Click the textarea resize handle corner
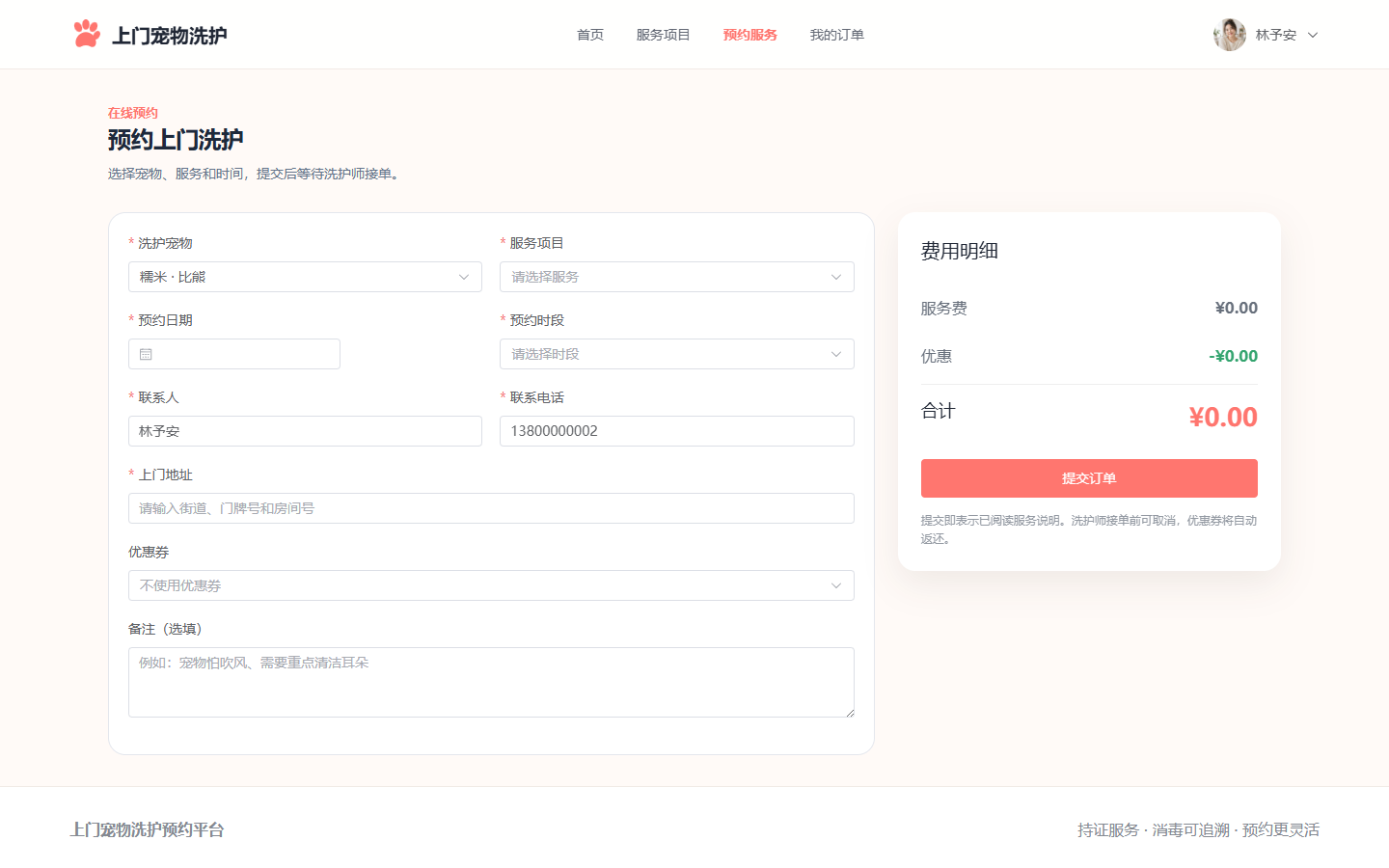The height and width of the screenshot is (868, 1389). (850, 713)
